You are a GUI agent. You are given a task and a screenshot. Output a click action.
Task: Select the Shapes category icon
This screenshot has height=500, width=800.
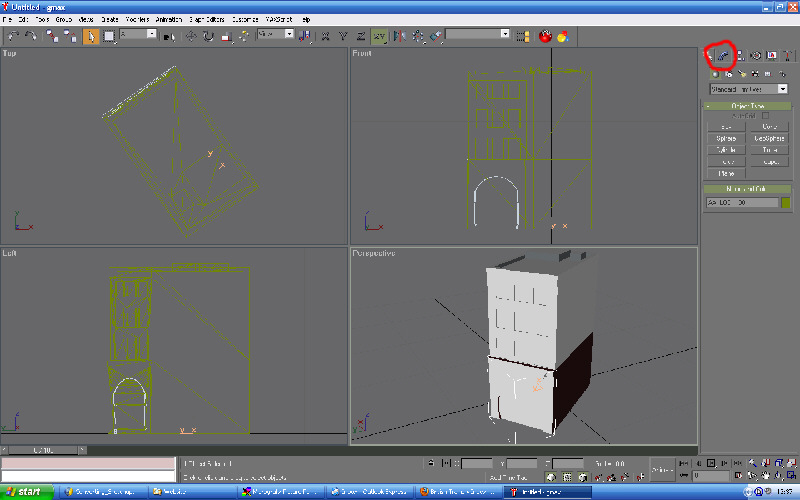click(x=729, y=74)
